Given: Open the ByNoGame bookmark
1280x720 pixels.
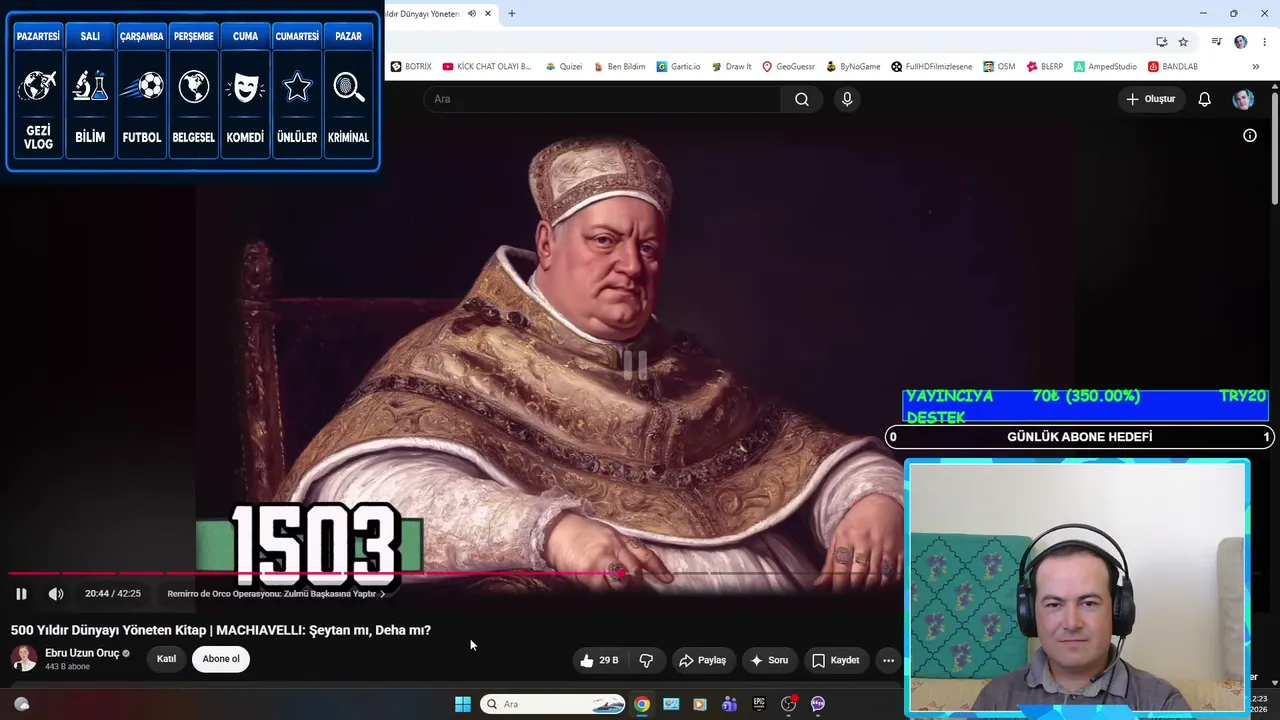Looking at the screenshot, I should (853, 67).
